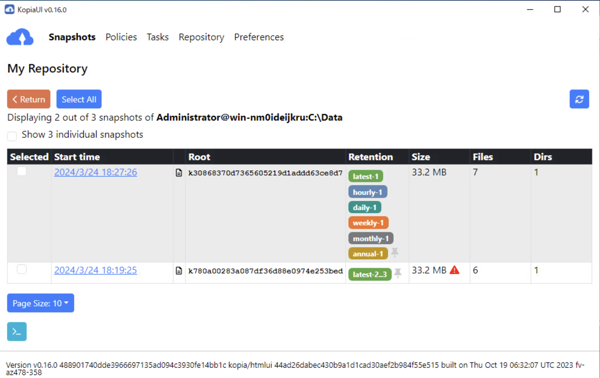
Task: Go to the Tasks tab
Action: click(x=158, y=37)
